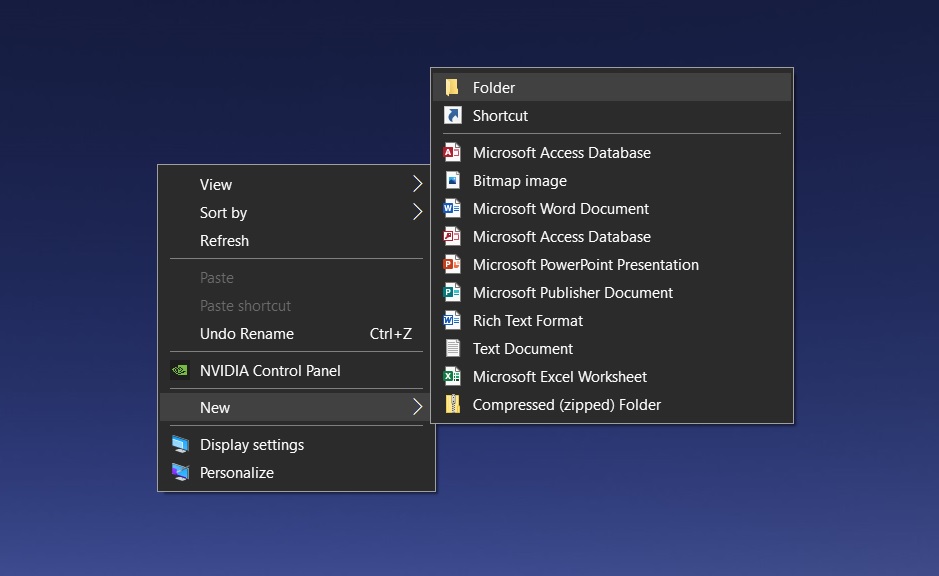This screenshot has height=576, width=939.
Task: Create a Microsoft Excel Worksheet
Action: pos(612,377)
